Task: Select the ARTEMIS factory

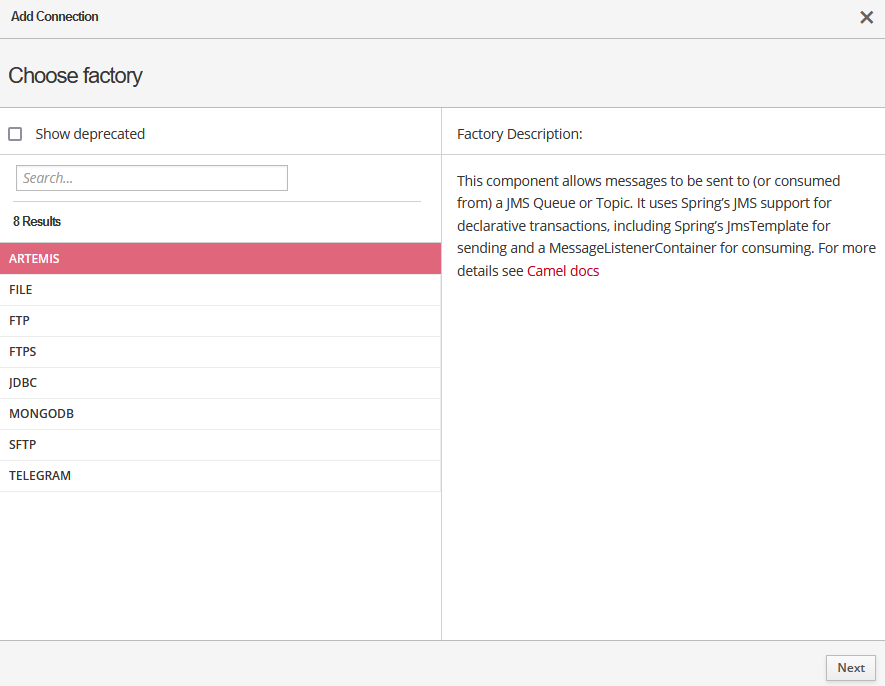Action: [x=220, y=258]
